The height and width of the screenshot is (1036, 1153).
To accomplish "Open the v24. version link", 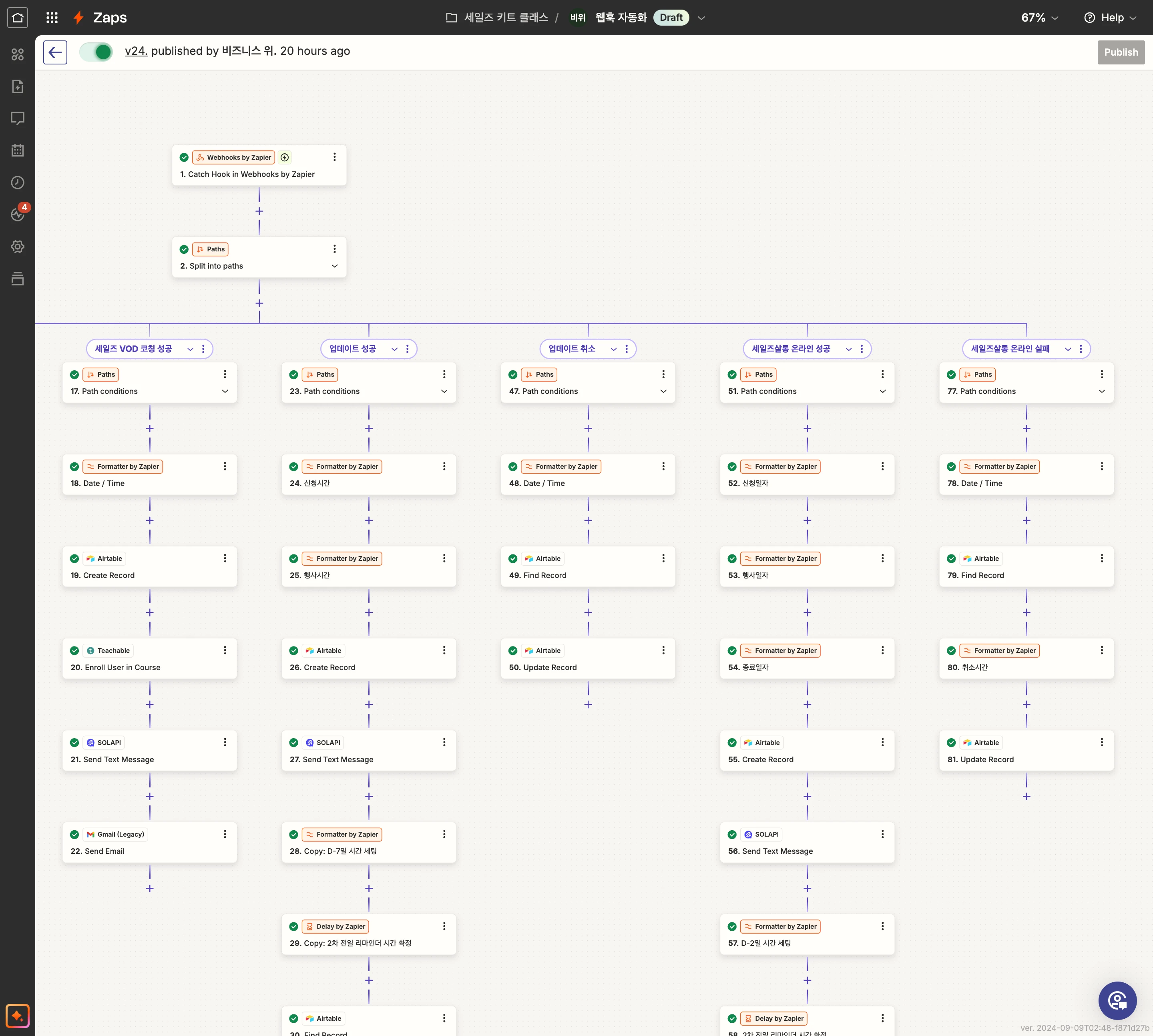I will [136, 51].
